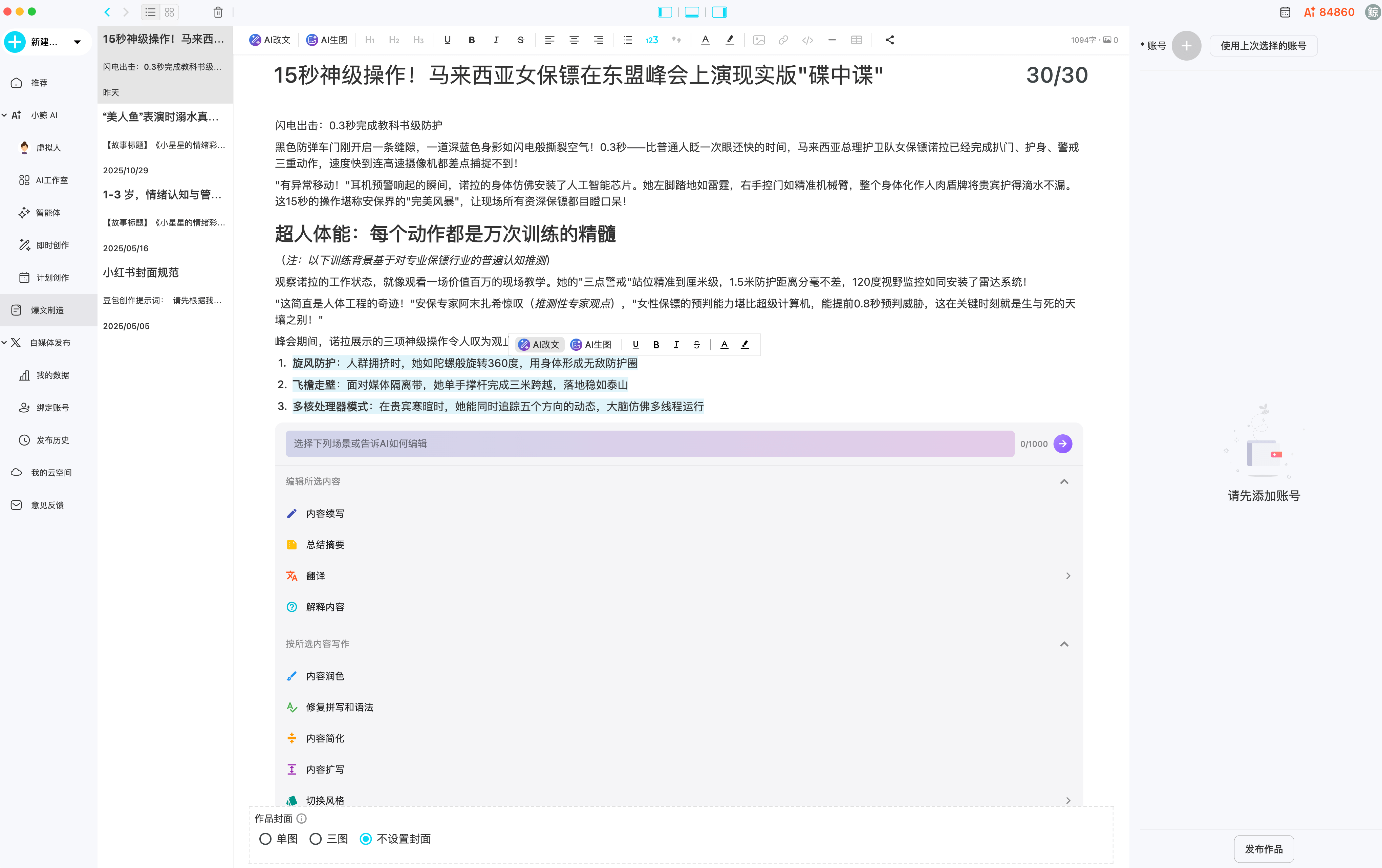Expand the 翻译 translation options
The height and width of the screenshot is (868, 1382).
coord(1067,576)
